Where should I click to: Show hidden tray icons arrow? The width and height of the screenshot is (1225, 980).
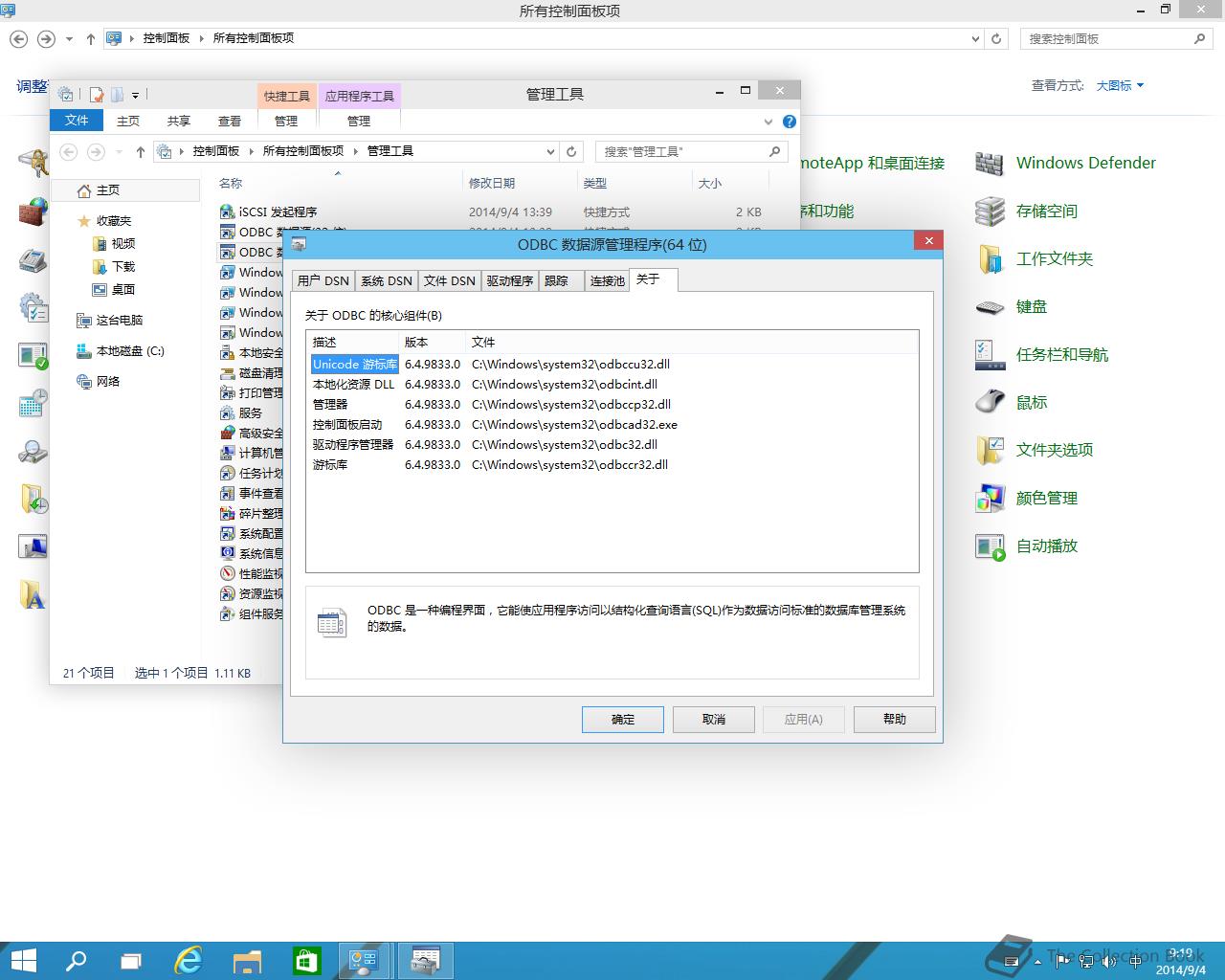[x=1037, y=961]
